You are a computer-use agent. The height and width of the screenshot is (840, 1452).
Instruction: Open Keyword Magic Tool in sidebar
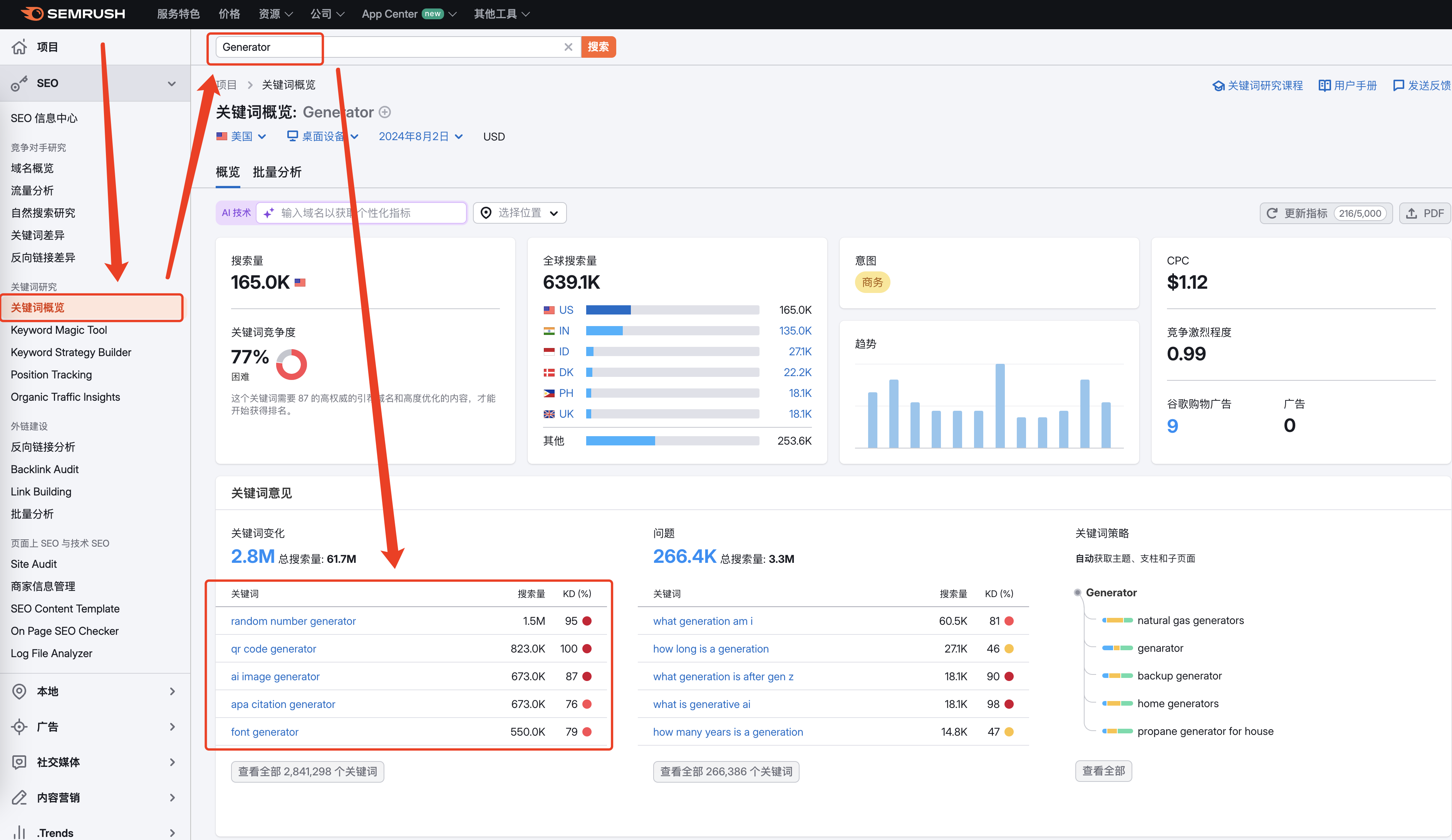(59, 330)
